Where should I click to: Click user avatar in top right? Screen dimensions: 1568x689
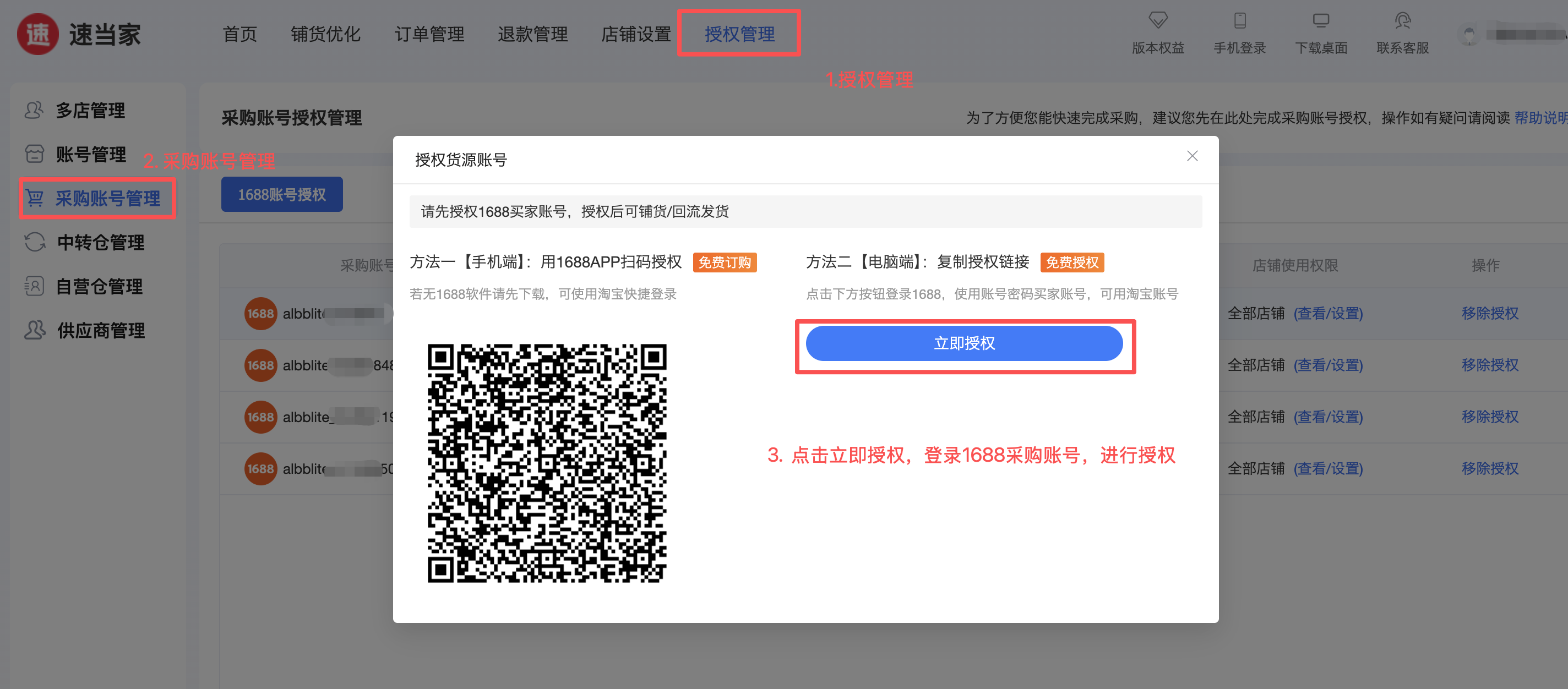[x=1469, y=35]
